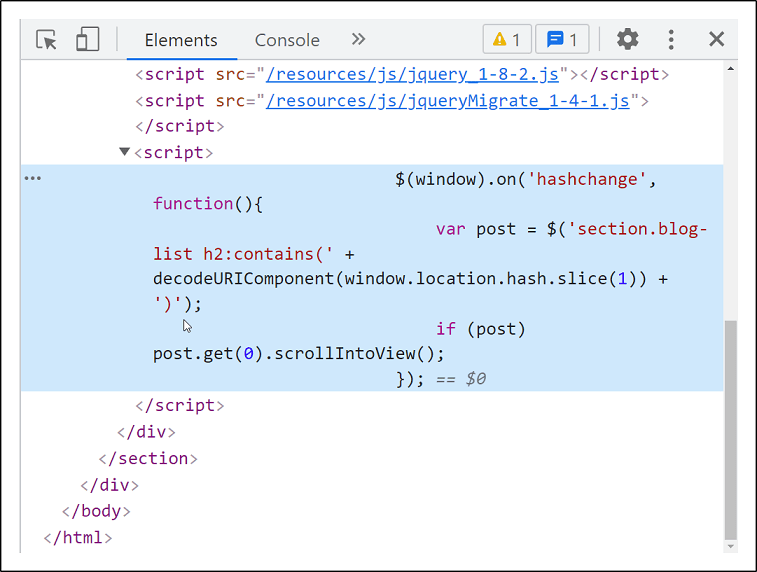Close the DevTools panel
Screen dimensions: 757x572
[x=716, y=39]
